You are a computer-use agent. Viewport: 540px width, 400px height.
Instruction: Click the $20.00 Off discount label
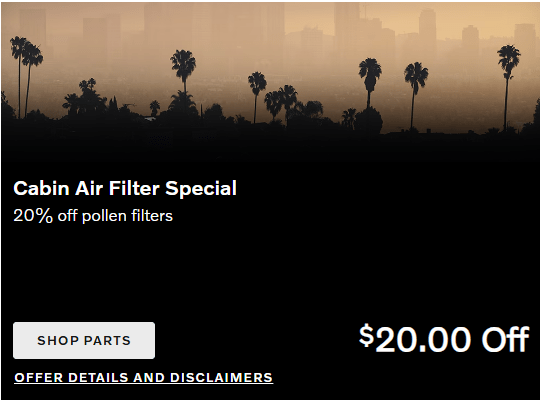point(444,339)
